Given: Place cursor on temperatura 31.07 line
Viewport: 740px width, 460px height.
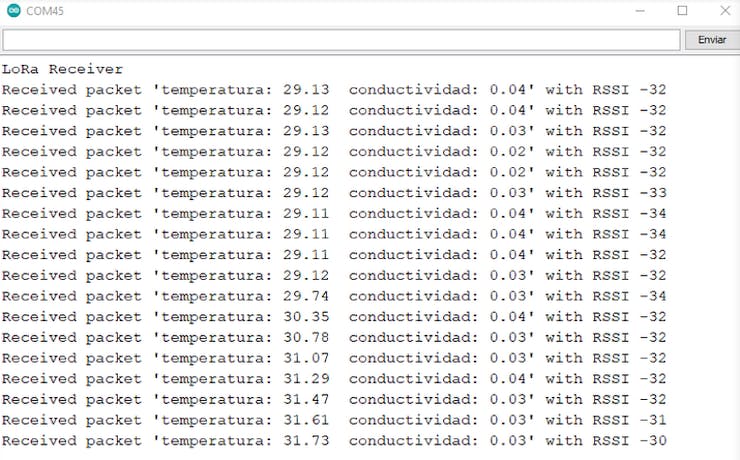Looking at the screenshot, I should (x=333, y=358).
